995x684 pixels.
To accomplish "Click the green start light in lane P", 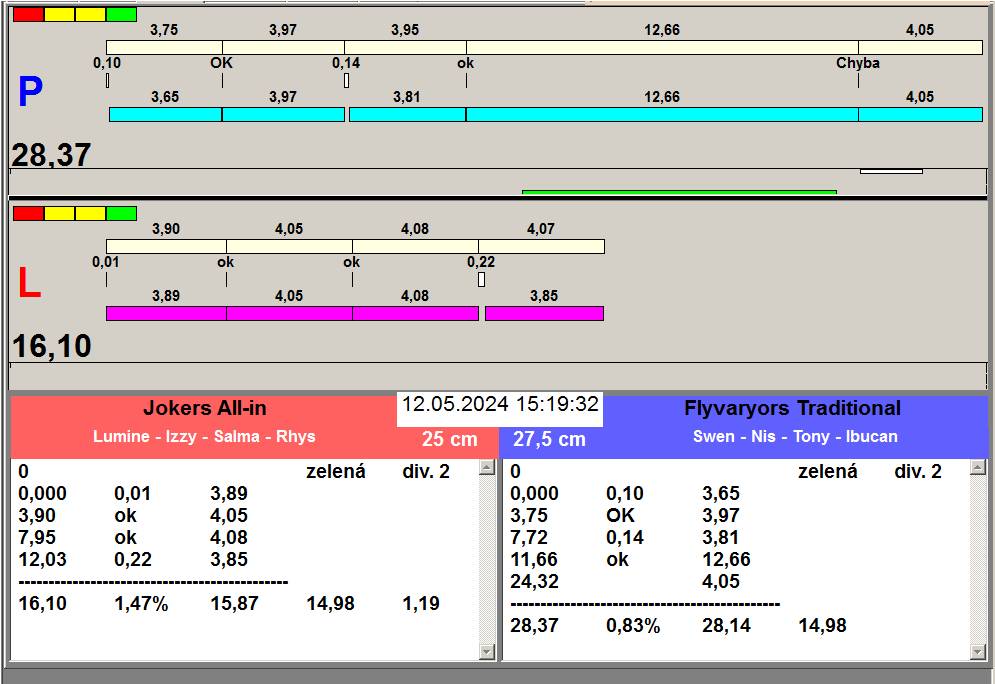I will click(121, 15).
